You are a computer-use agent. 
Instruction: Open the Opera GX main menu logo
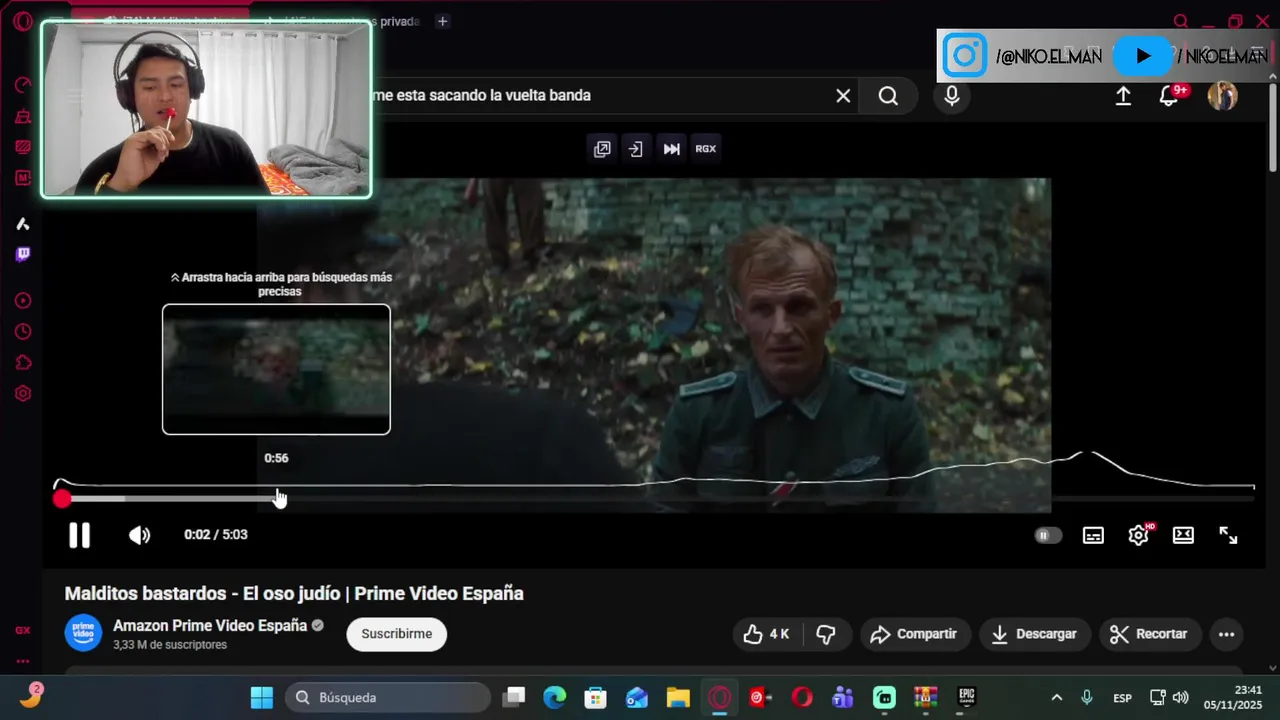[22, 21]
